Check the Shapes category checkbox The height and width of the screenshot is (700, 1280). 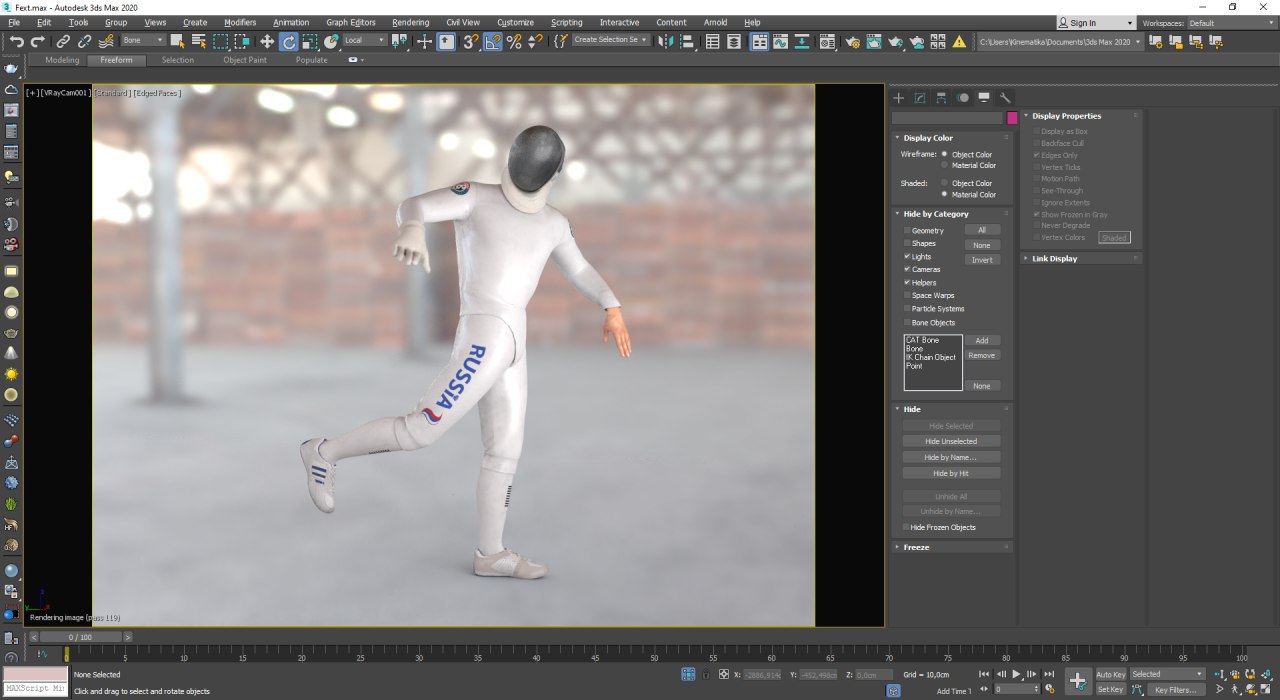[x=907, y=243]
